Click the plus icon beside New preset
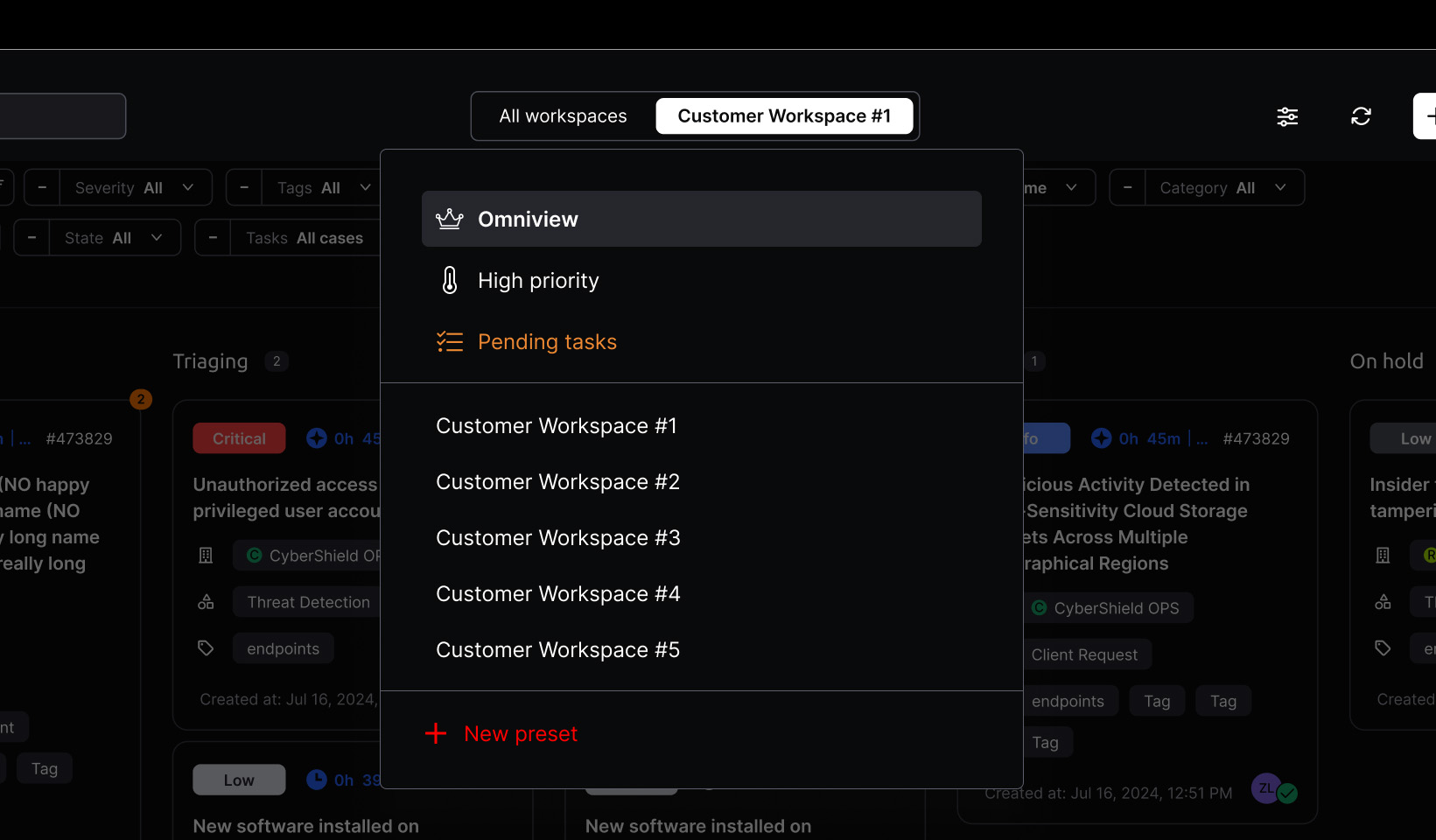This screenshot has width=1436, height=840. click(x=436, y=733)
